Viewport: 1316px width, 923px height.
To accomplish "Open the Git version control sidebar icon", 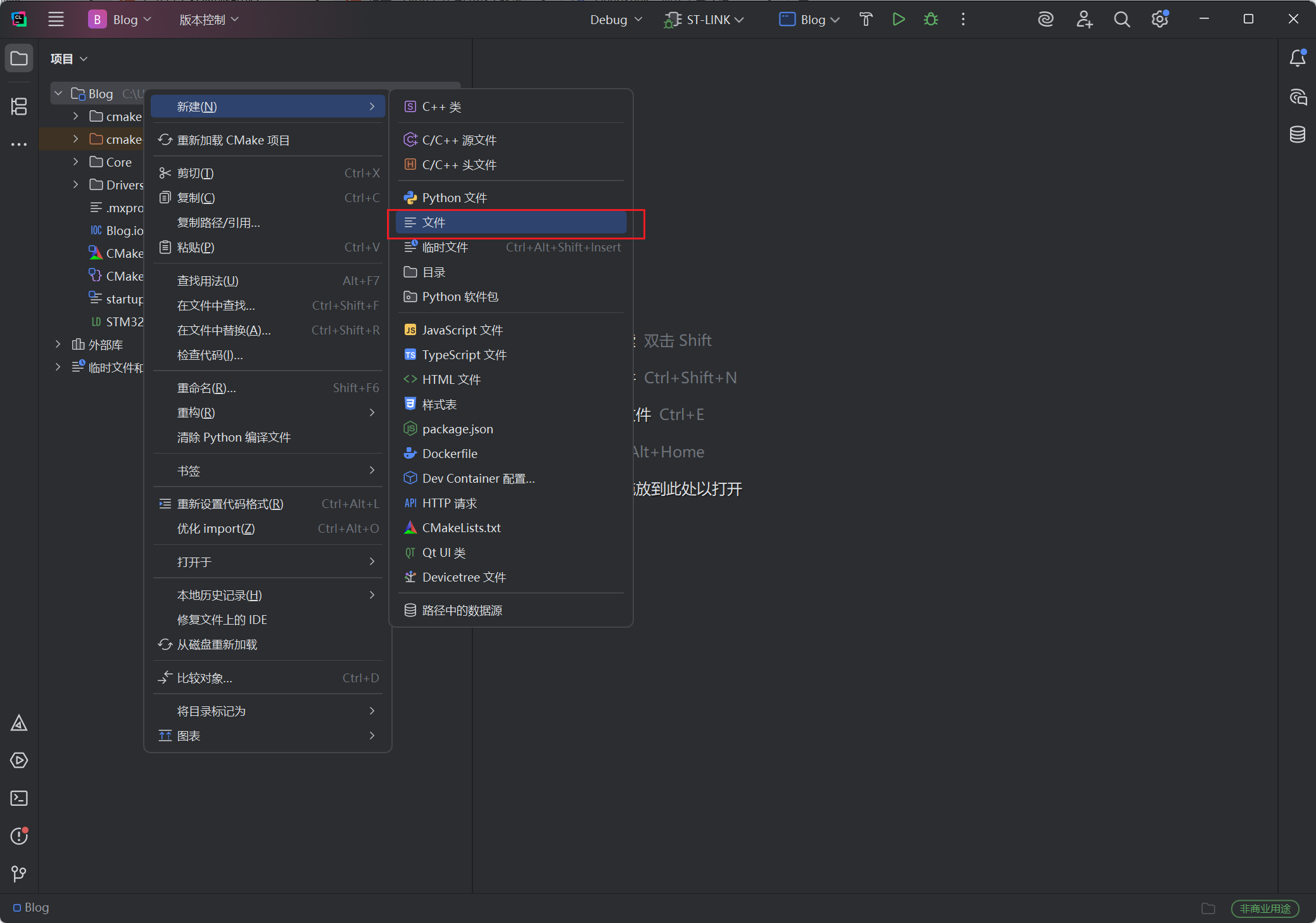I will 19,874.
